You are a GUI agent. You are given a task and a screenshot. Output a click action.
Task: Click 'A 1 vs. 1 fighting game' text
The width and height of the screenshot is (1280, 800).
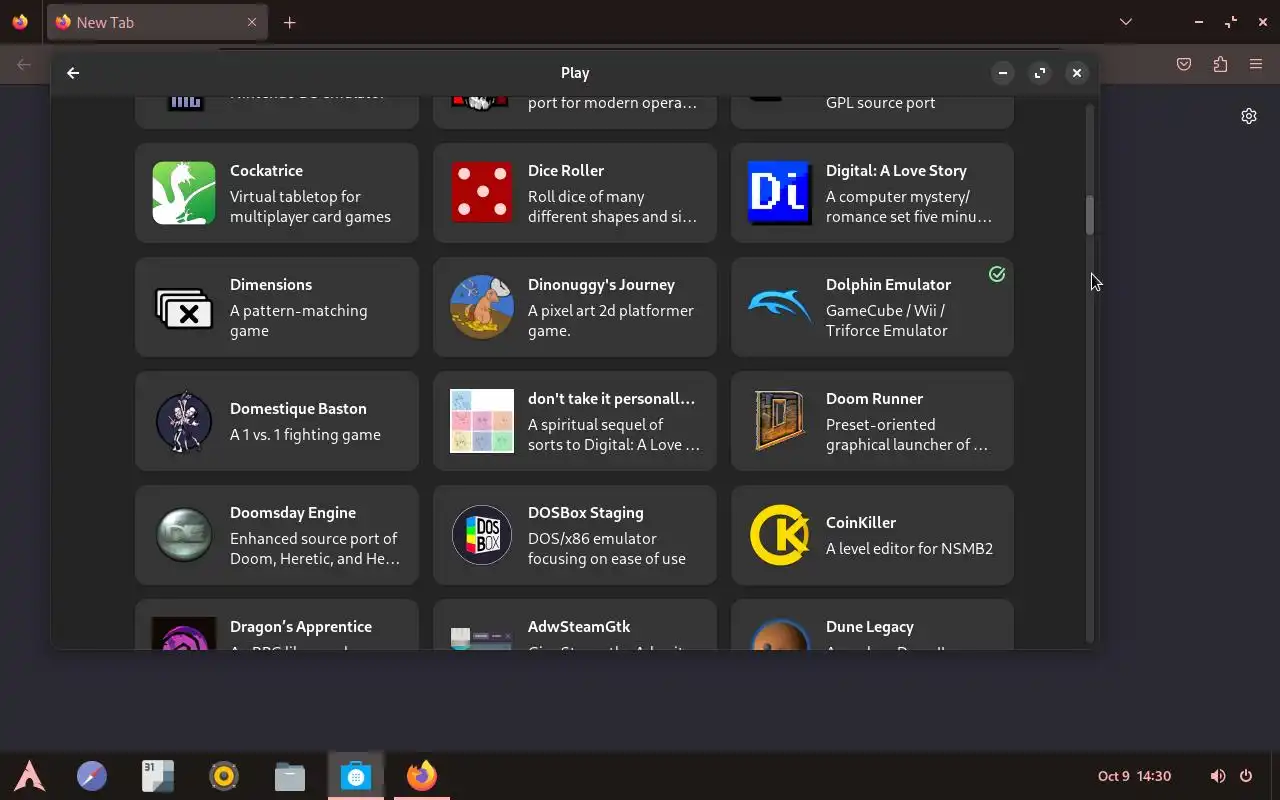305,435
